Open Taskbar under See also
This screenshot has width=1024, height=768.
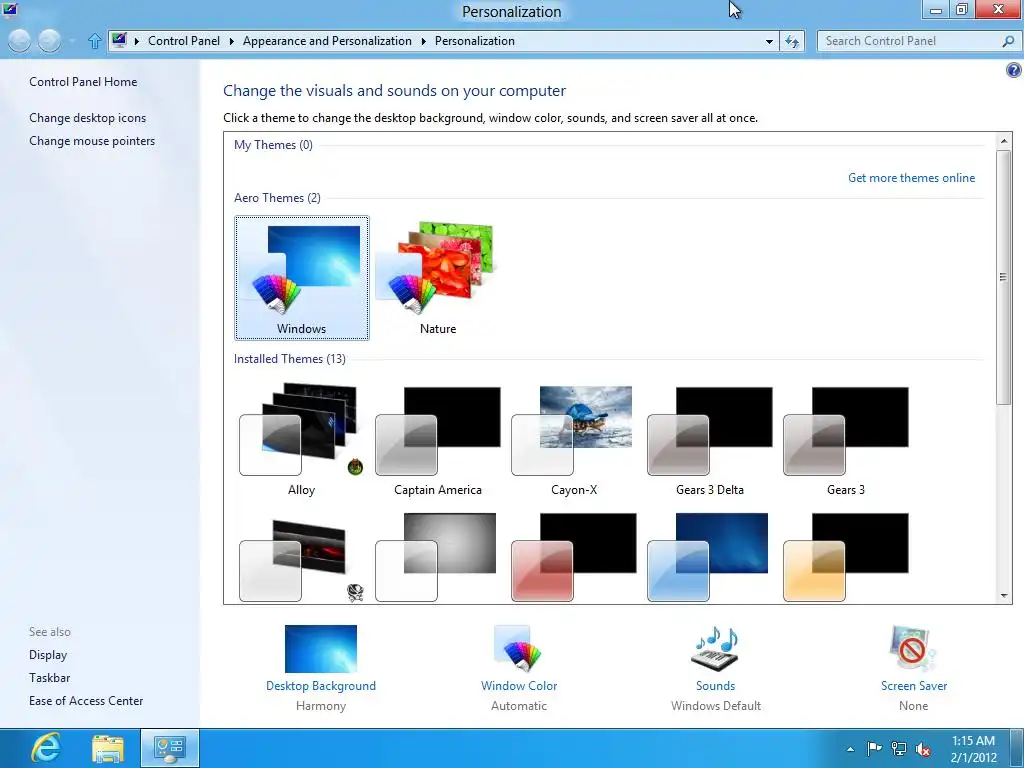coord(49,677)
